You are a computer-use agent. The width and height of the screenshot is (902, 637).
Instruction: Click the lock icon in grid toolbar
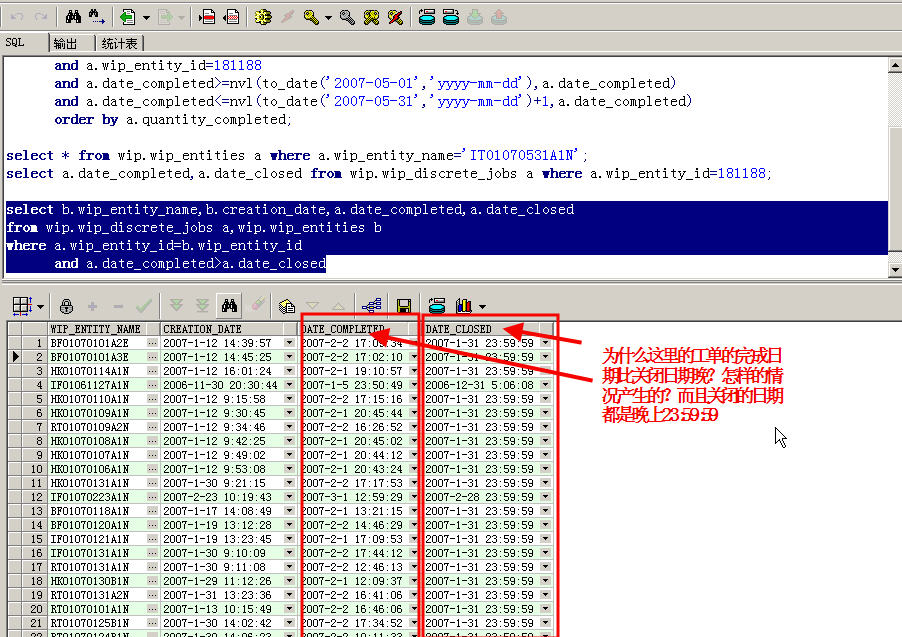click(67, 306)
